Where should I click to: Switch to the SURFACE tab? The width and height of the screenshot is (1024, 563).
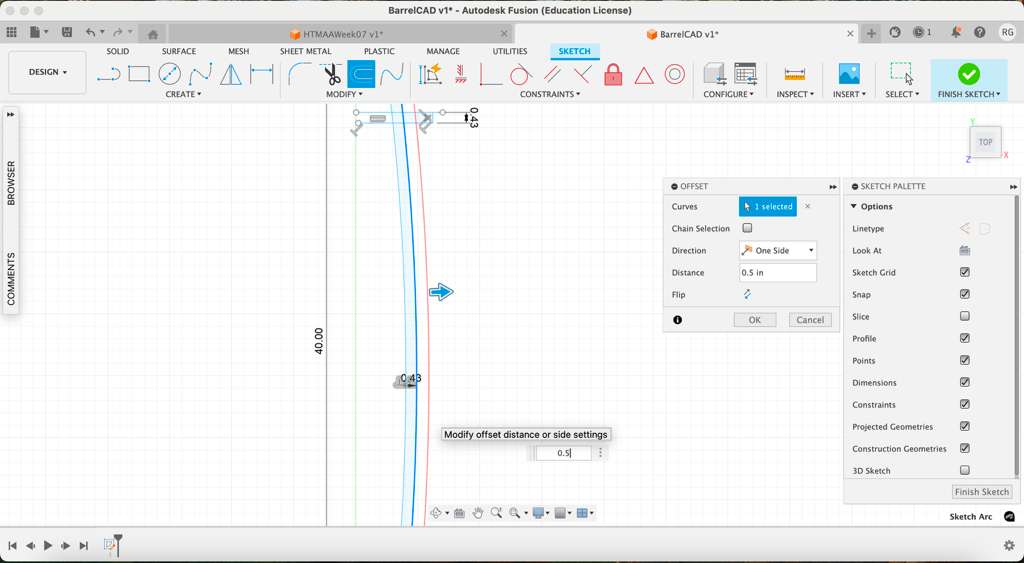[179, 51]
